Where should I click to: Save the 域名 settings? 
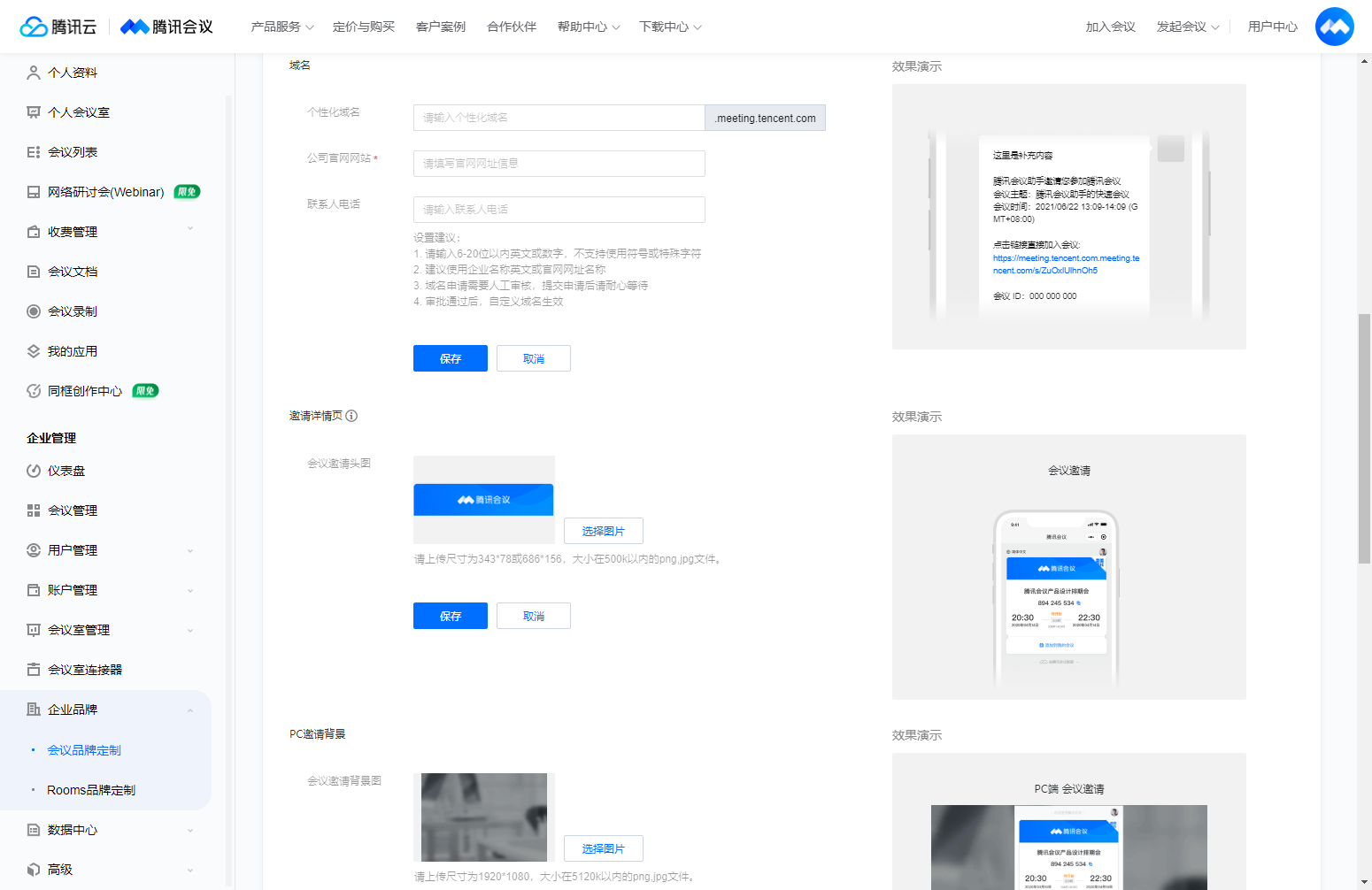click(451, 358)
